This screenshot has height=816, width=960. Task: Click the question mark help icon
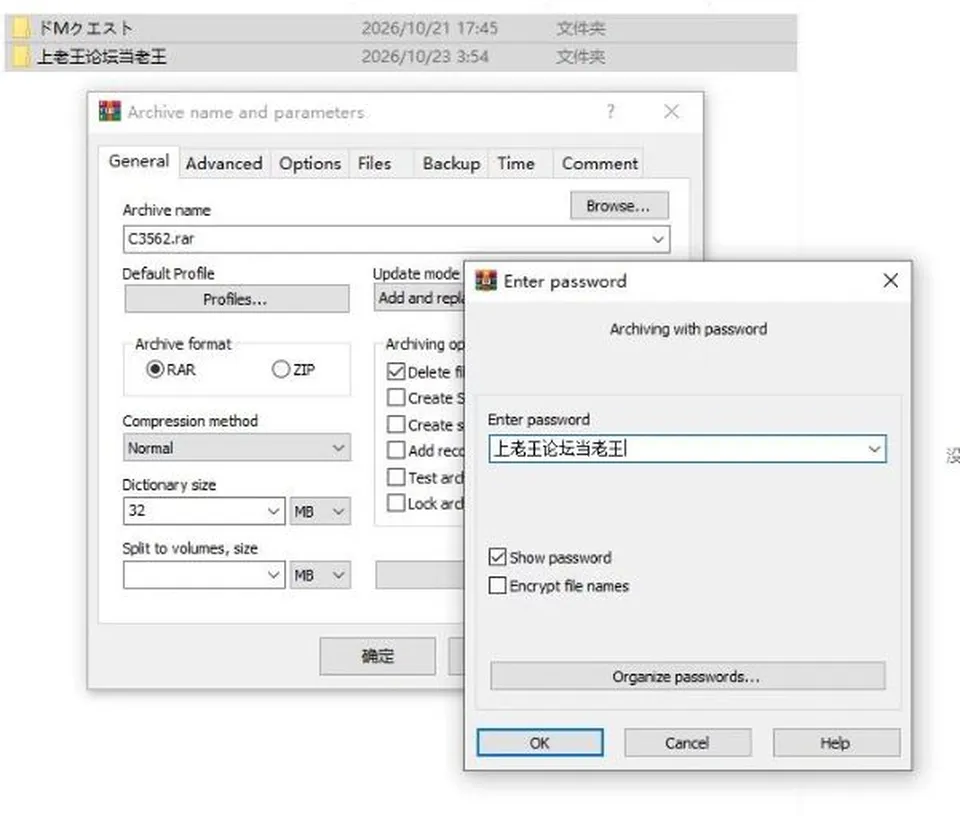tap(610, 111)
